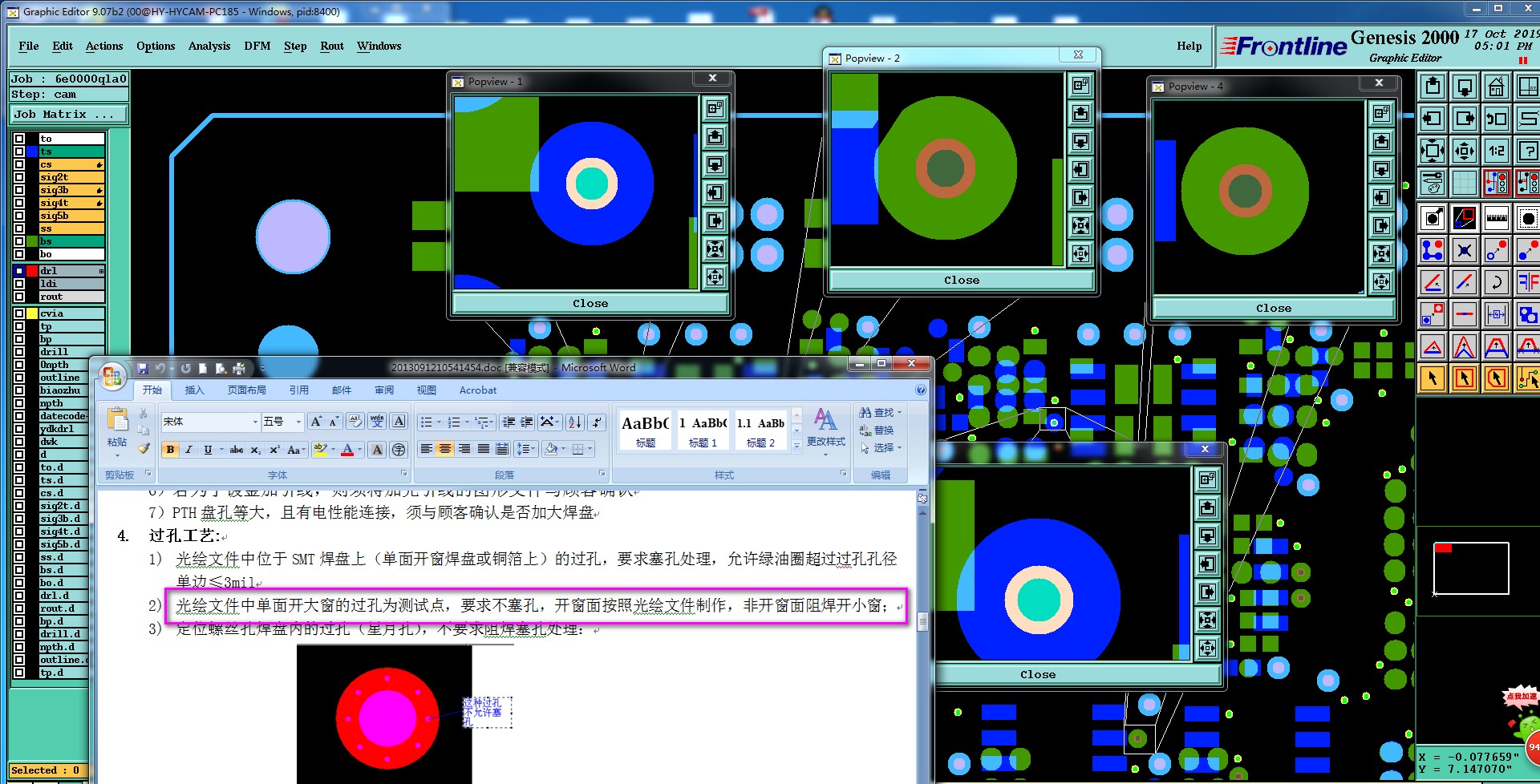
Task: Click the delete feature X icon
Action: coord(1465,250)
